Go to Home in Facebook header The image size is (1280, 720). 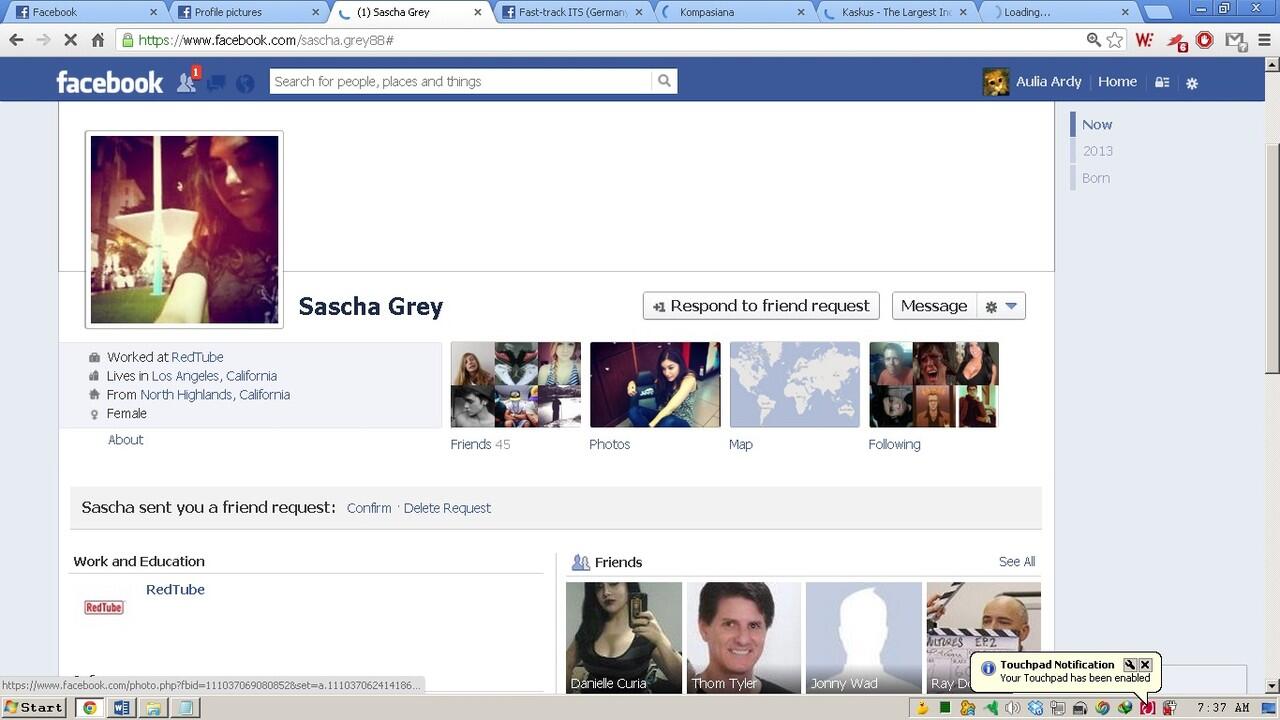tap(1117, 82)
